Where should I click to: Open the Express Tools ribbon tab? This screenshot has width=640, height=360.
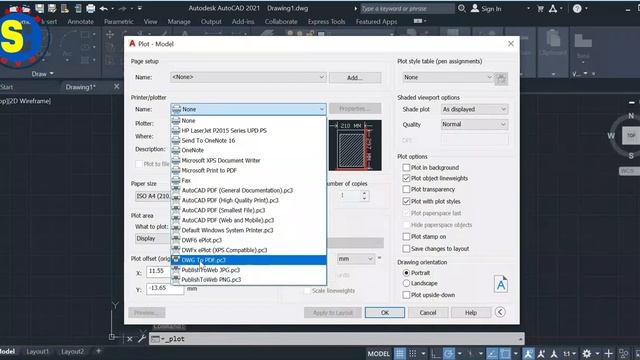[327, 22]
